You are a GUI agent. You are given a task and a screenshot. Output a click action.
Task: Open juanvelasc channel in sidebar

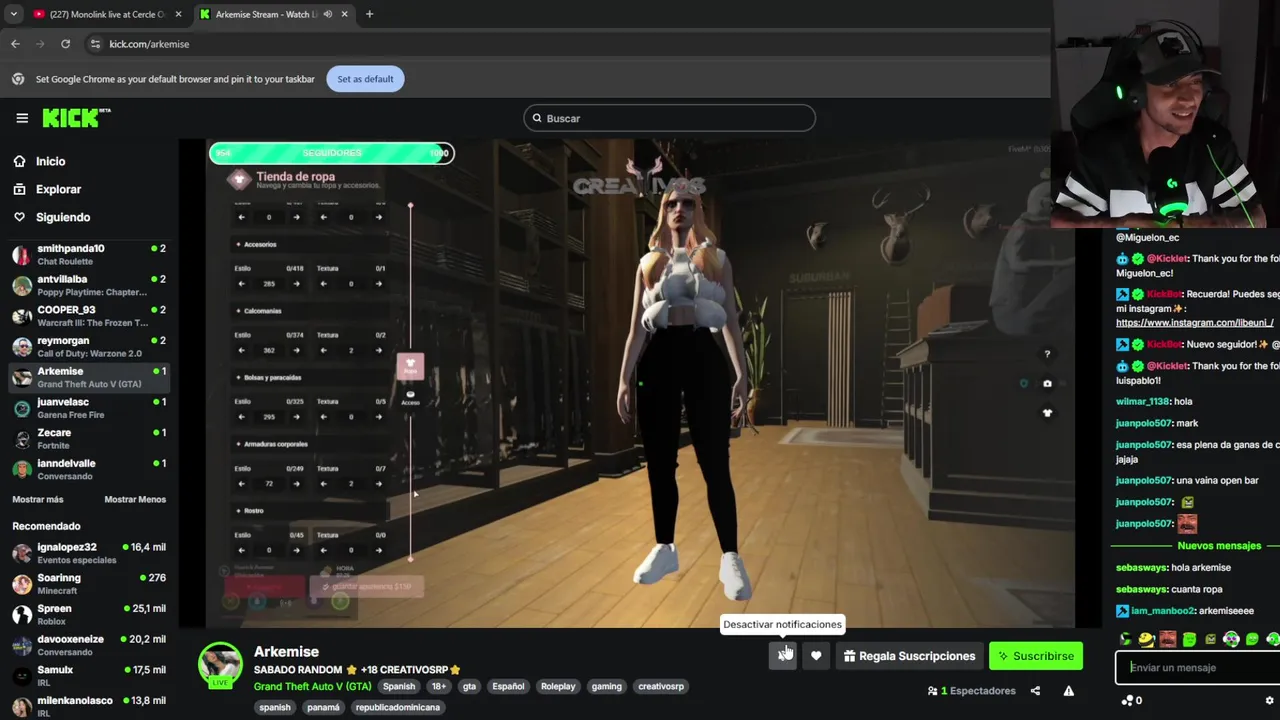tap(90, 408)
